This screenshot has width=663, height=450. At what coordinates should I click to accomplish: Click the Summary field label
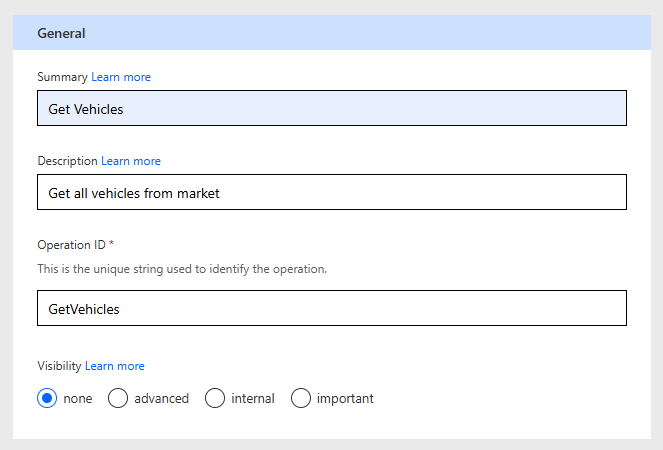[x=62, y=77]
